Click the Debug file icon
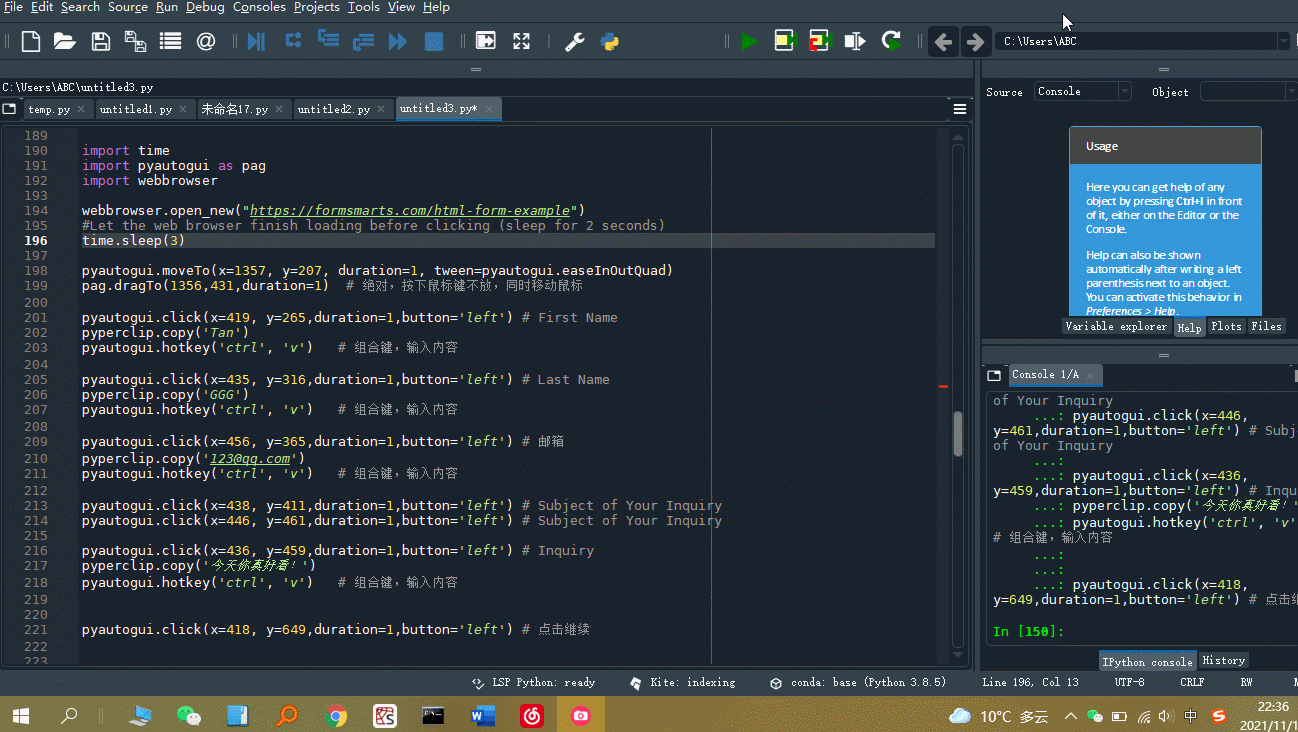This screenshot has width=1298, height=732. pyautogui.click(x=256, y=41)
